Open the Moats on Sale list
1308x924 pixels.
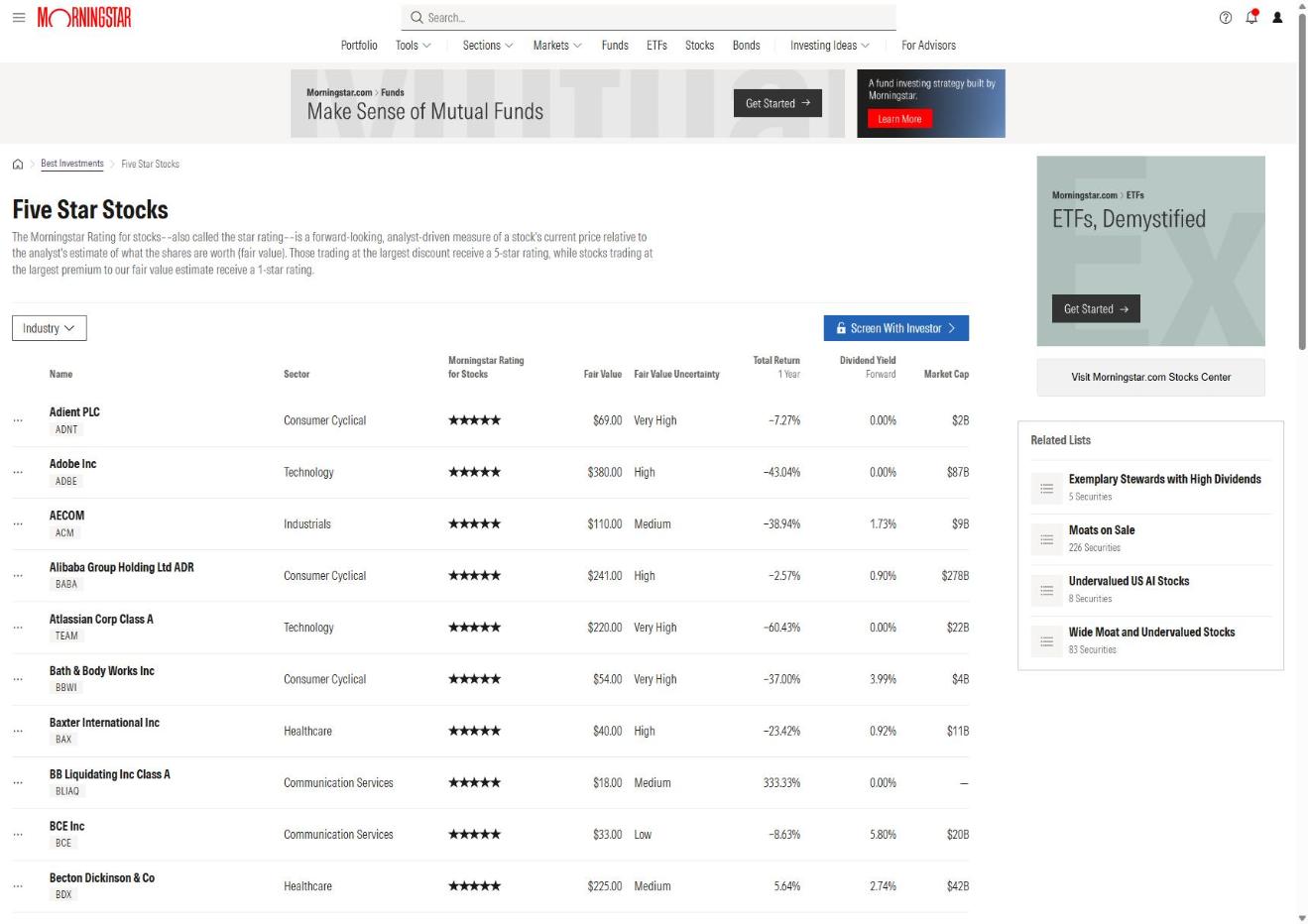[x=1101, y=530]
